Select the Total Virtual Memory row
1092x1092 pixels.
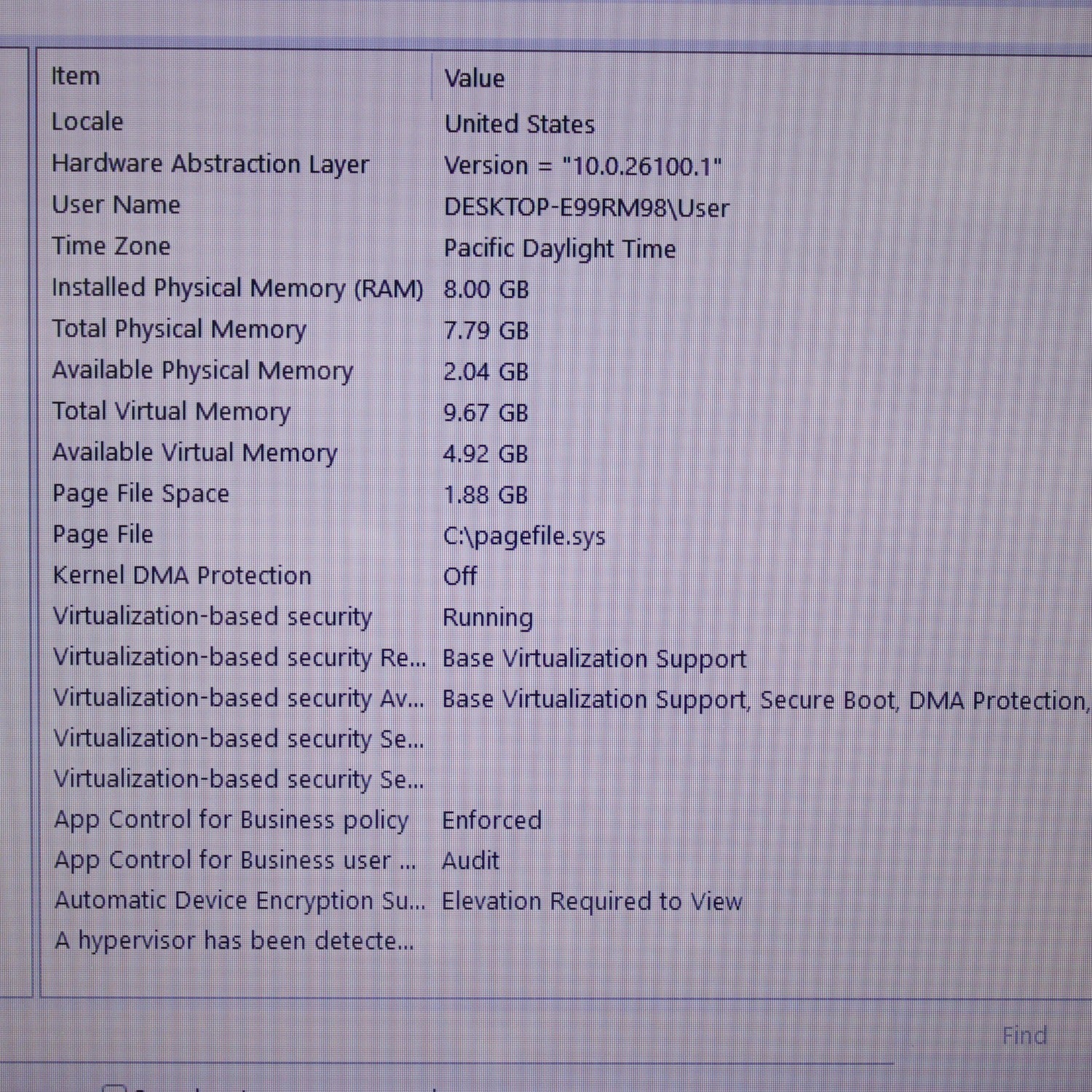pos(171,411)
